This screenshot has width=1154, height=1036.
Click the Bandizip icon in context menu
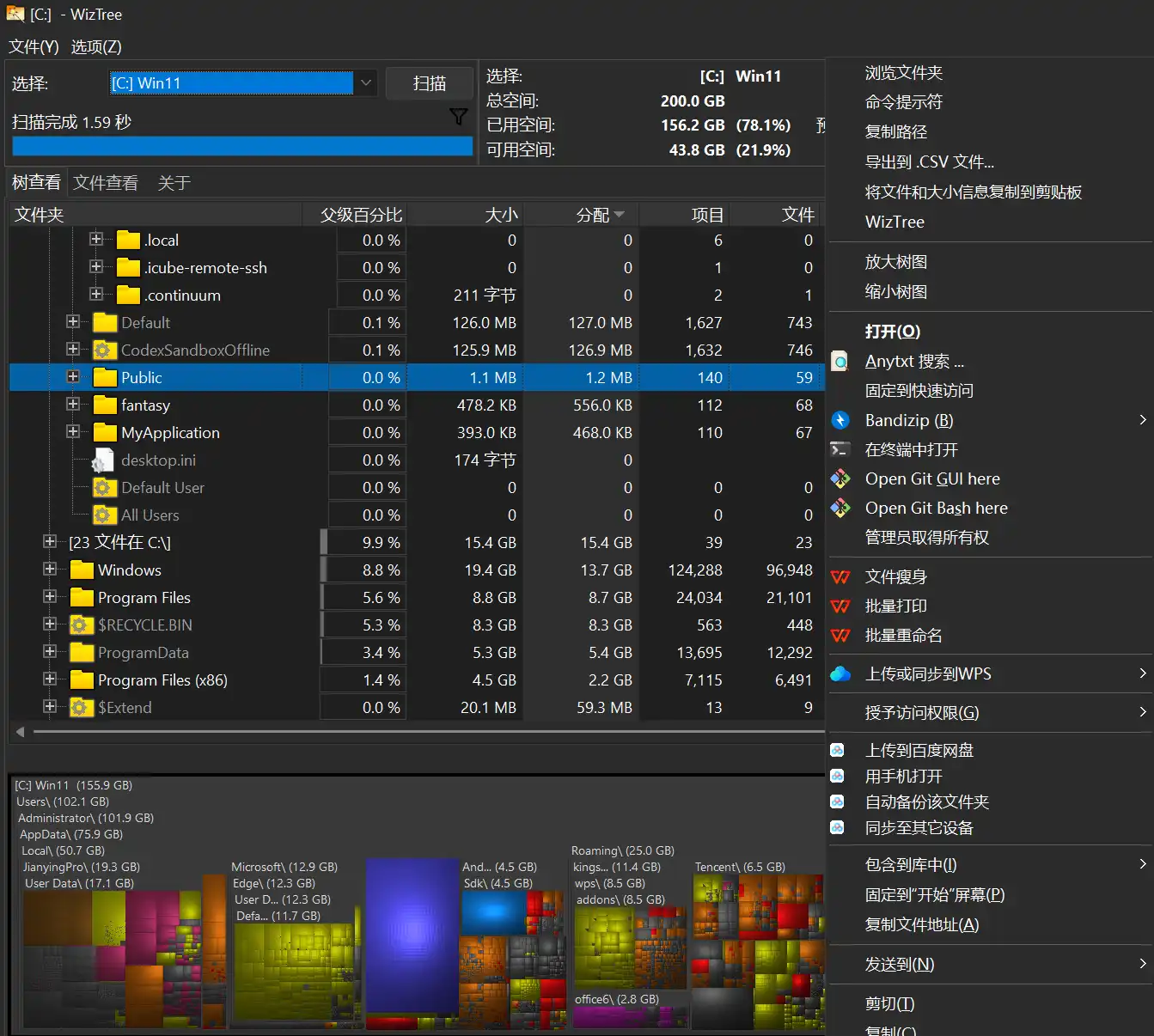pos(840,420)
